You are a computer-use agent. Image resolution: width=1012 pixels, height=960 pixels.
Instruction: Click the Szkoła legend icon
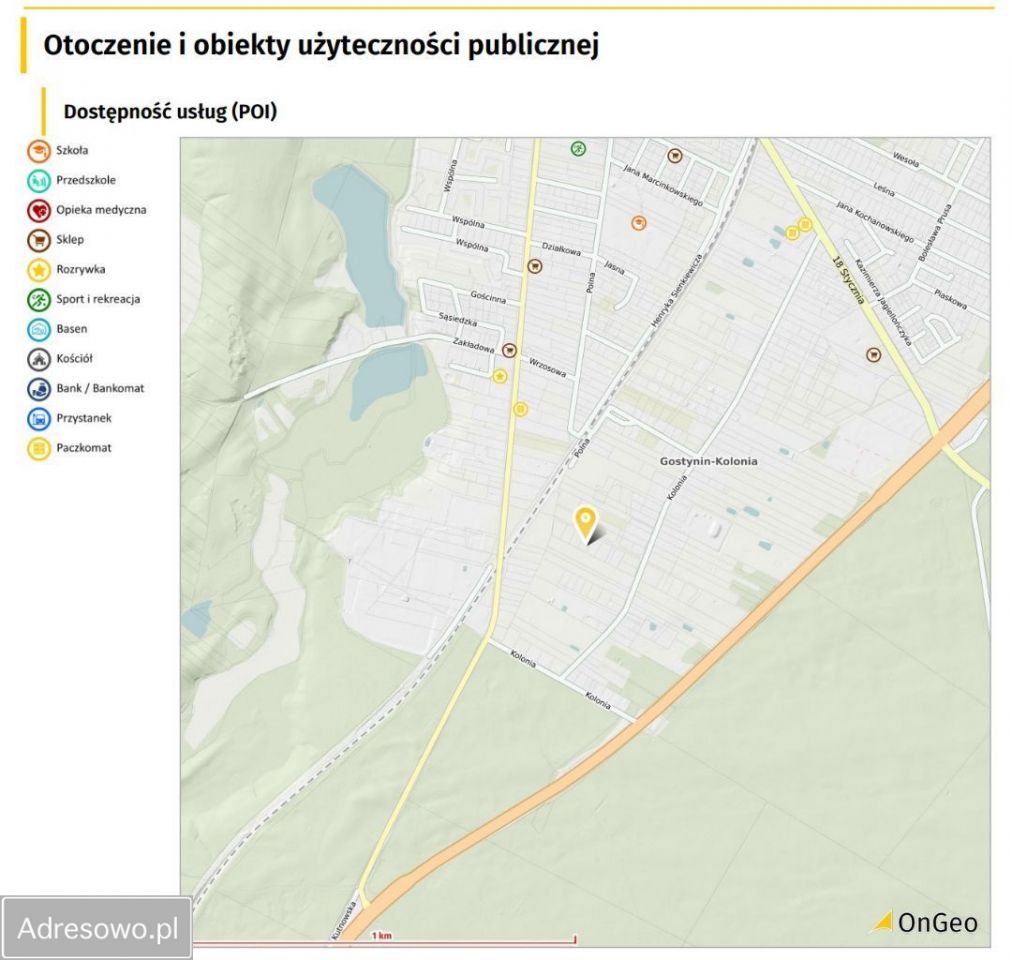(x=38, y=150)
